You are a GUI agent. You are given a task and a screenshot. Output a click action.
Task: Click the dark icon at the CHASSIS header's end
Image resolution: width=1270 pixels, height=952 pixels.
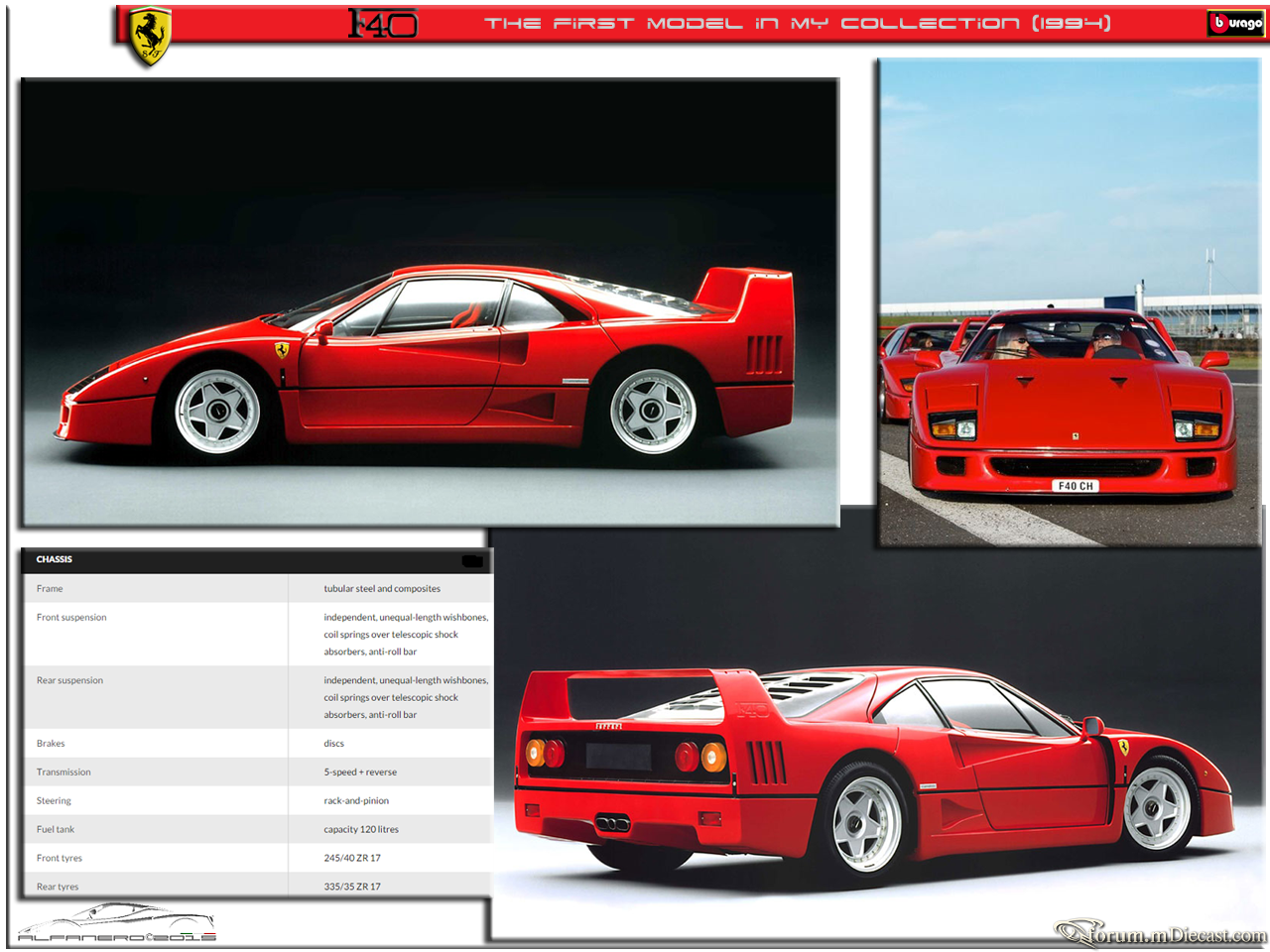[472, 561]
